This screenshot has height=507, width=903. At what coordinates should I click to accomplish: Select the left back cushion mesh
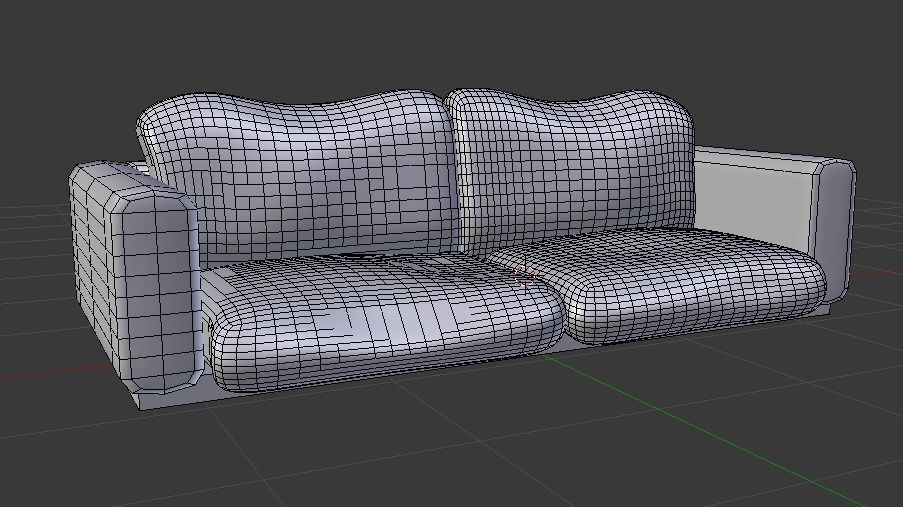point(299,179)
